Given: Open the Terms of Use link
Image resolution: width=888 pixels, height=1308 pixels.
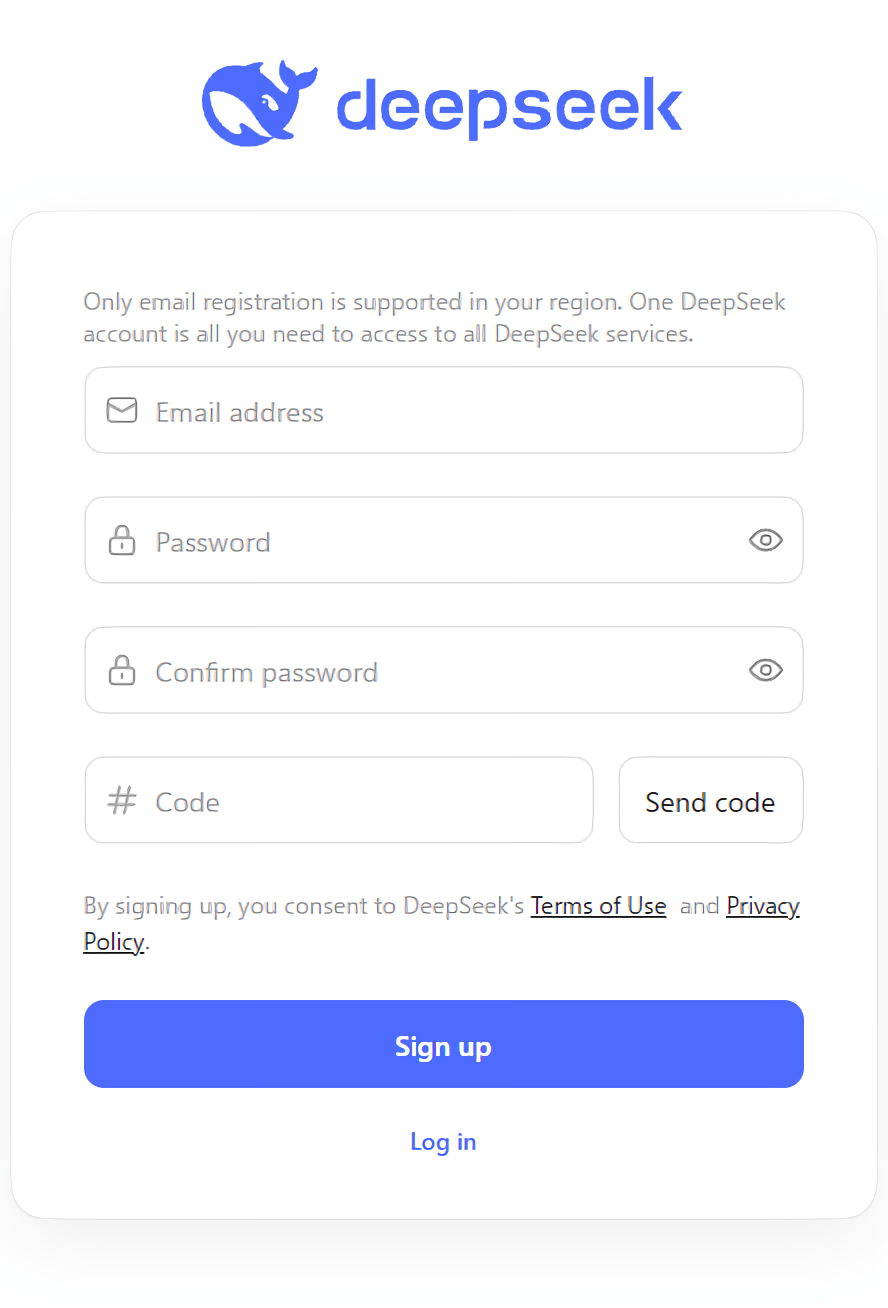Looking at the screenshot, I should click(x=598, y=906).
